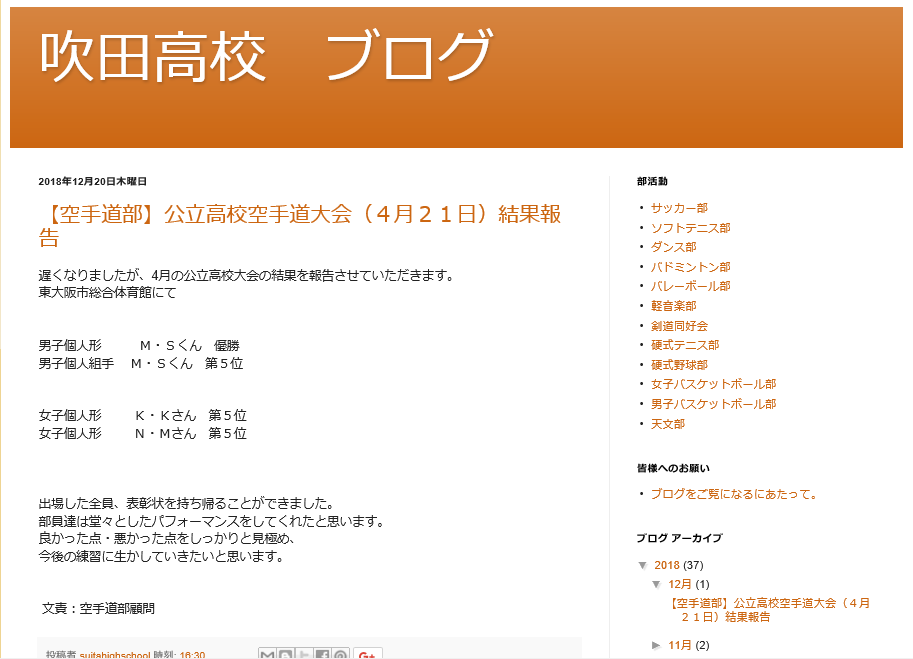Viewport: 913px width, 659px height.
Task: Open the ソフトテニス部 club link
Action: coord(690,228)
